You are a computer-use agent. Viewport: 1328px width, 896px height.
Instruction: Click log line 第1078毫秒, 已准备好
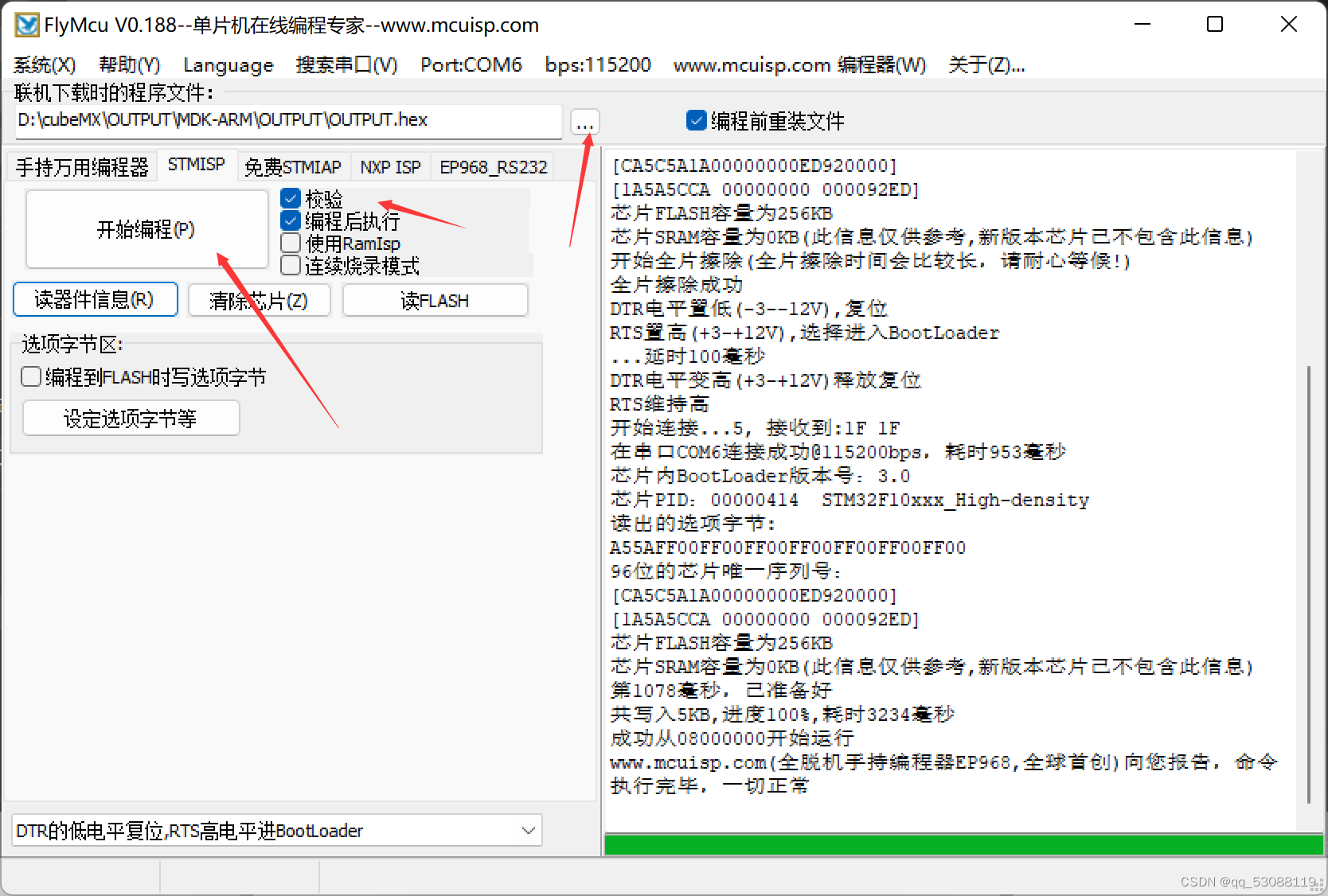pyautogui.click(x=721, y=691)
